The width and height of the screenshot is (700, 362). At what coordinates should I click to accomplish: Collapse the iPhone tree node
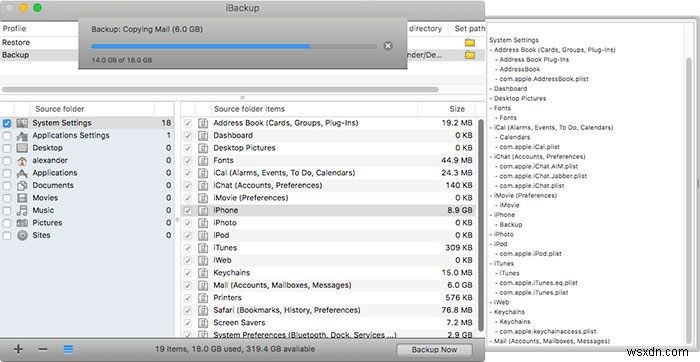491,215
